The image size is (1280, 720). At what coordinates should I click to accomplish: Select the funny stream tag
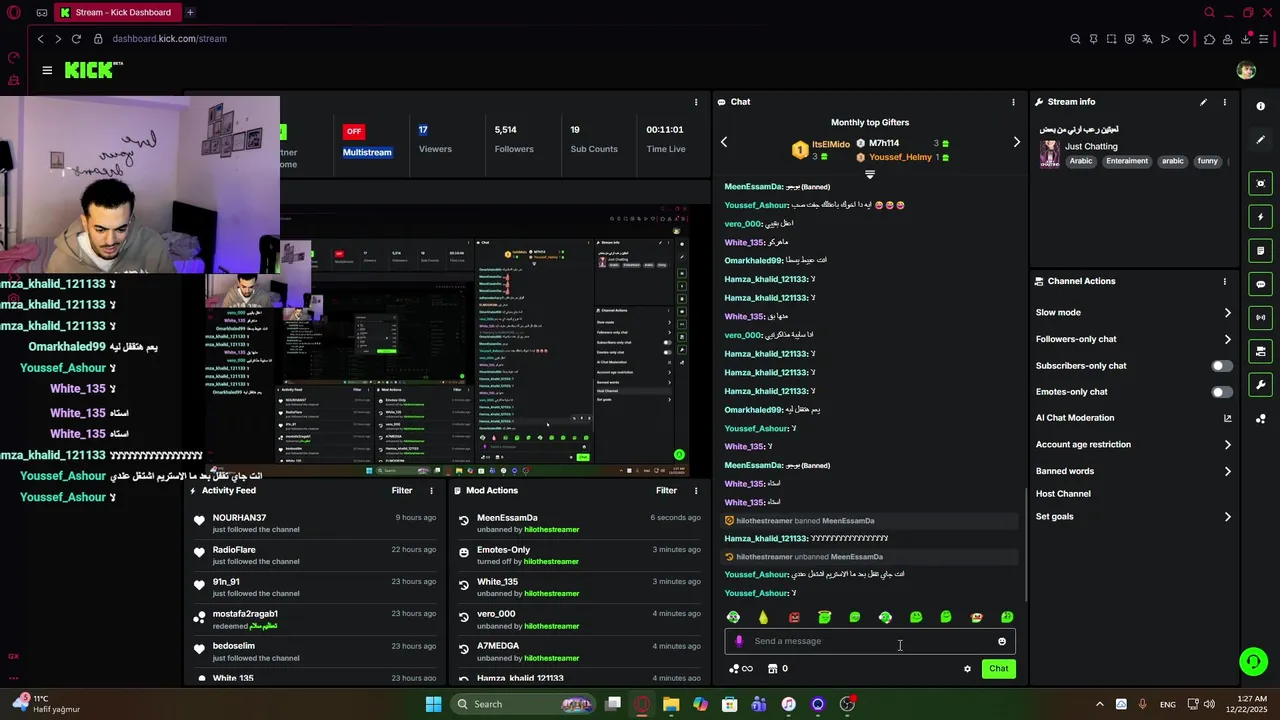(1208, 161)
